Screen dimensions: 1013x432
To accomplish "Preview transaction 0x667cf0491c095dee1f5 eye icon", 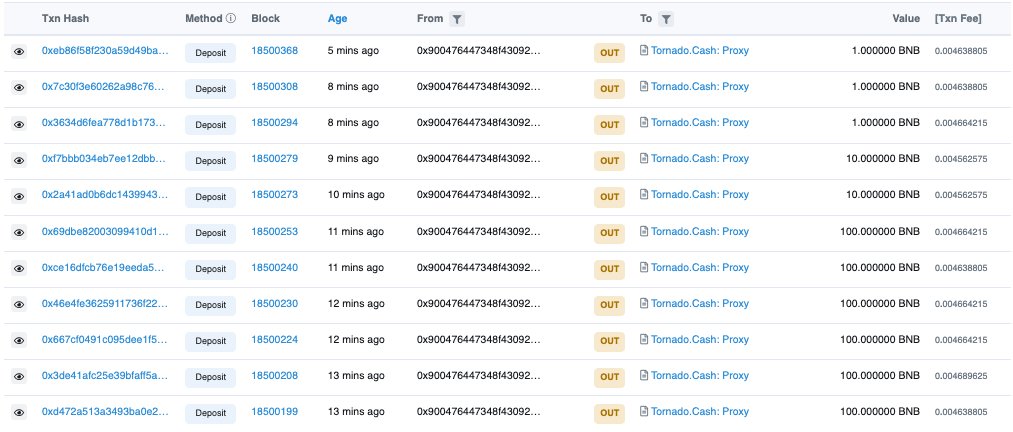I will coord(19,340).
